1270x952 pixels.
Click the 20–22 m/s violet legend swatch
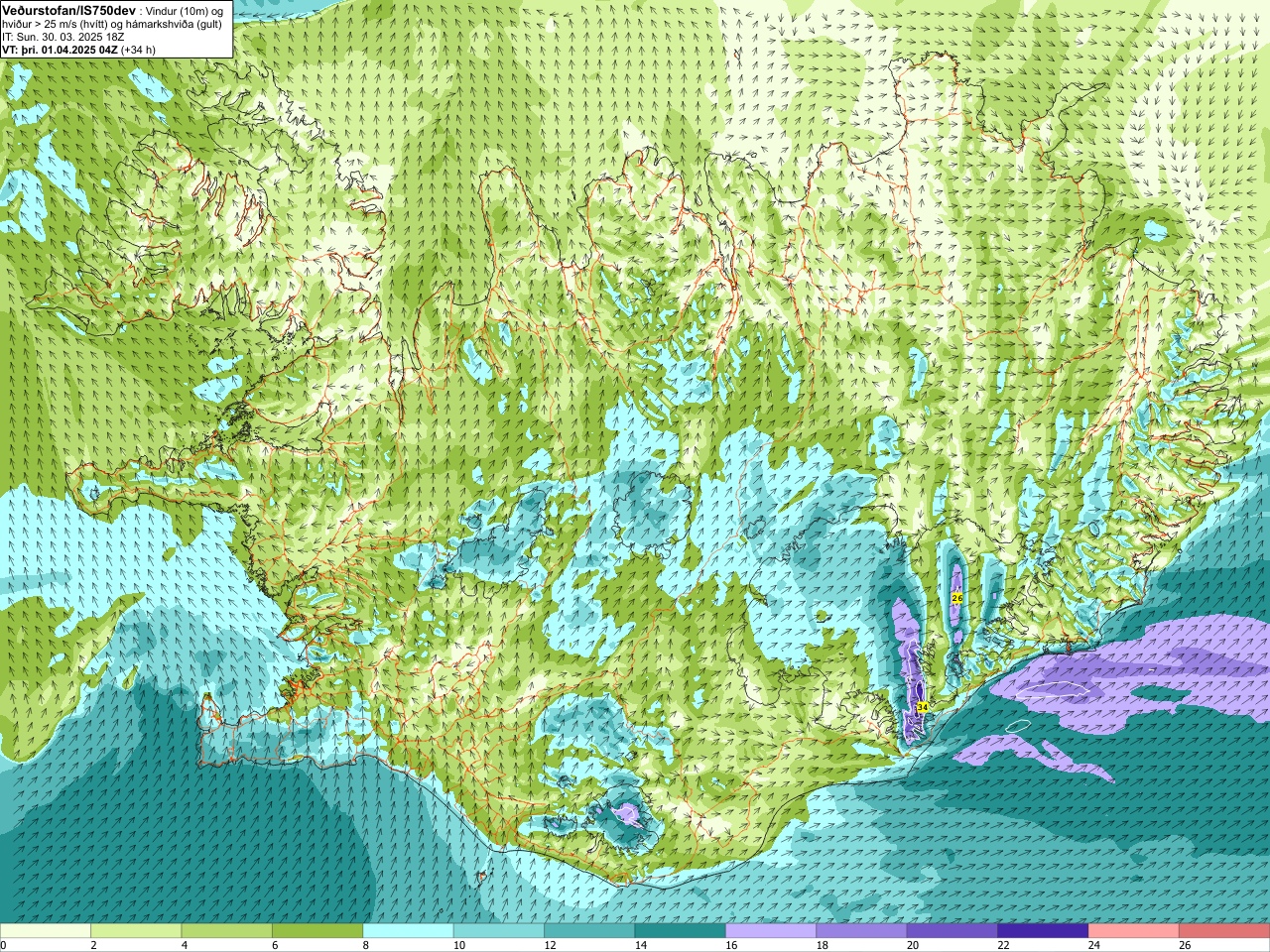[952, 931]
